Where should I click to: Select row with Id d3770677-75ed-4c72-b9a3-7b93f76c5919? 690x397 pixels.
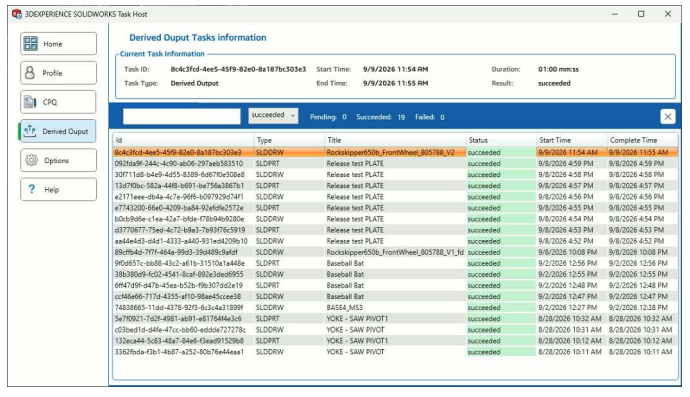click(395, 230)
